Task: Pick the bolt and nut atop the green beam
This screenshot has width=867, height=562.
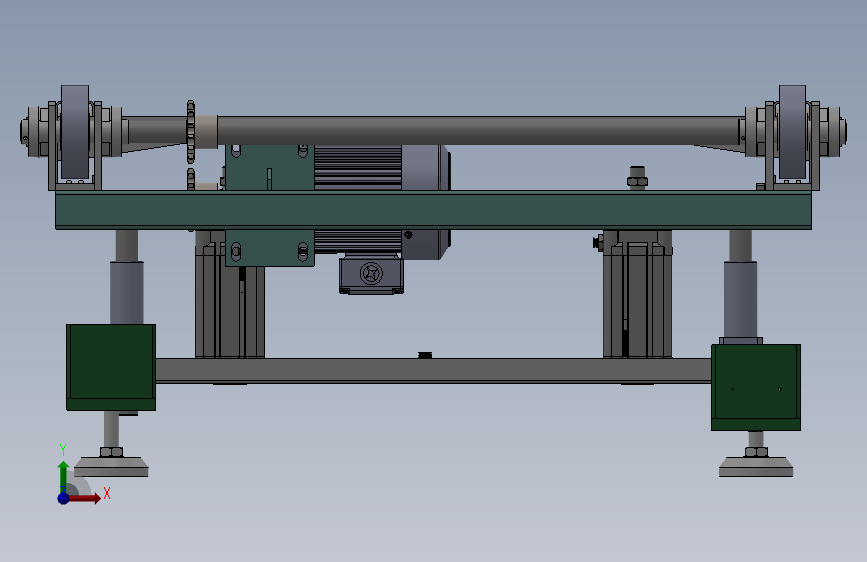Action: coord(638,178)
